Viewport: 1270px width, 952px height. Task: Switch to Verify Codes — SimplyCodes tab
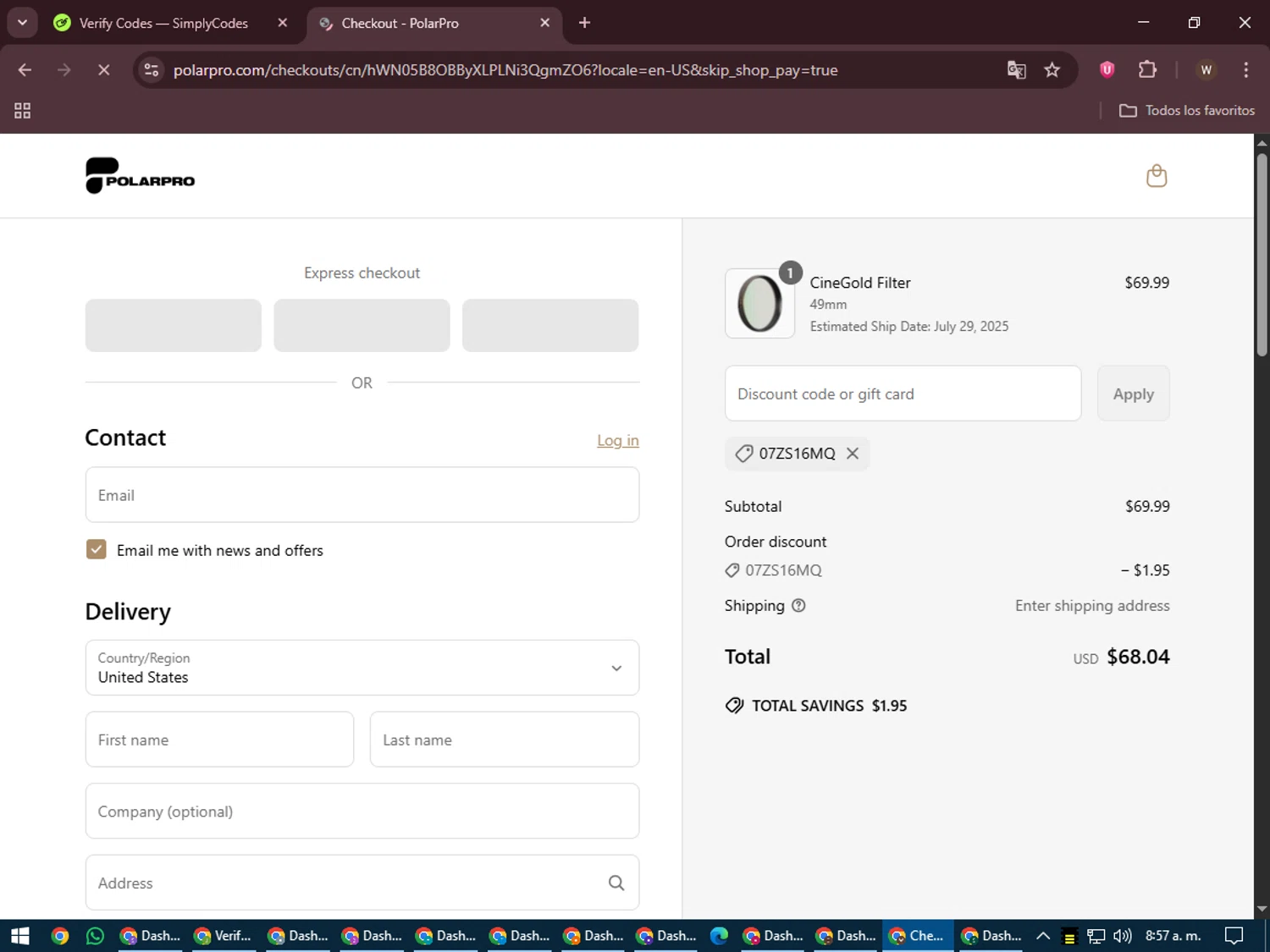pos(163,24)
